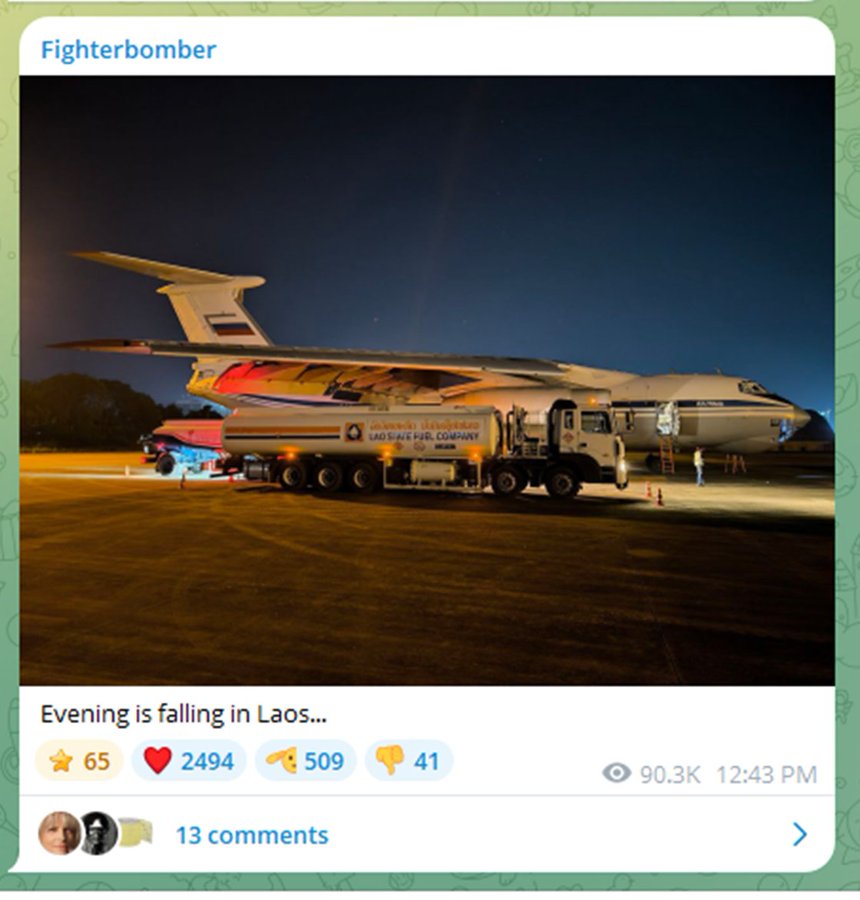
Task: Click the yellow flag commenter avatar
Action: pos(135,832)
